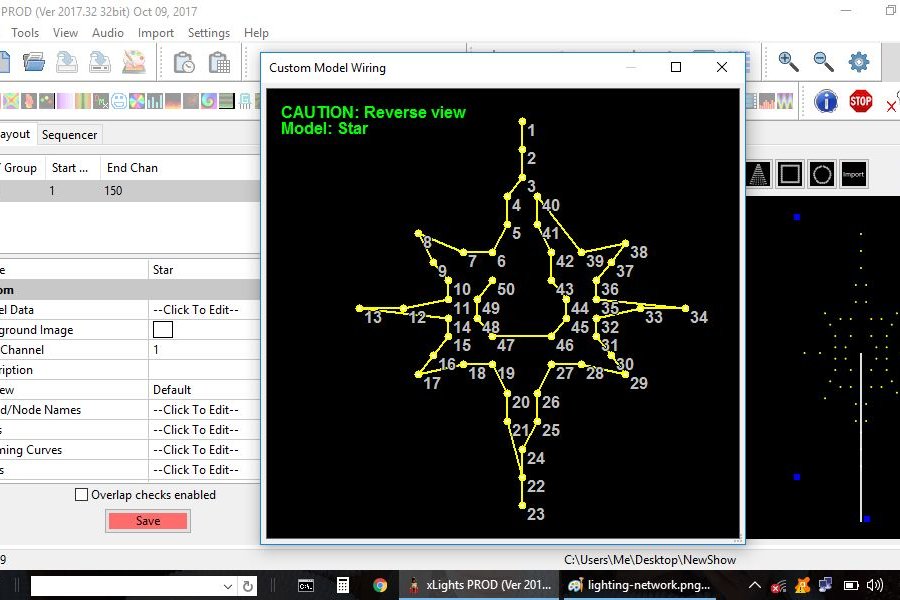900x600 pixels.
Task: Click the red Save button
Action: pyautogui.click(x=148, y=521)
